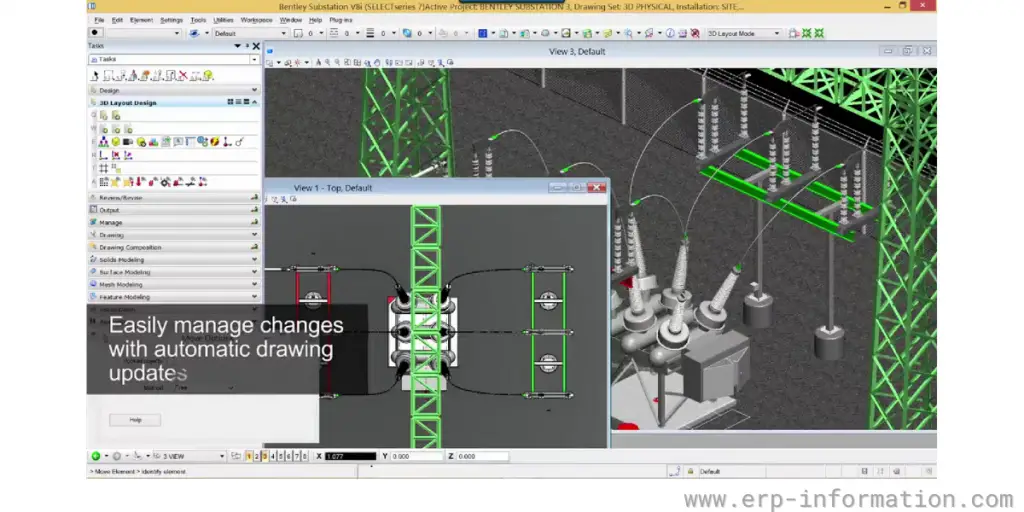Click the gear cog icon in bottom task row
Image resolution: width=1024 pixels, height=512 pixels.
165,182
